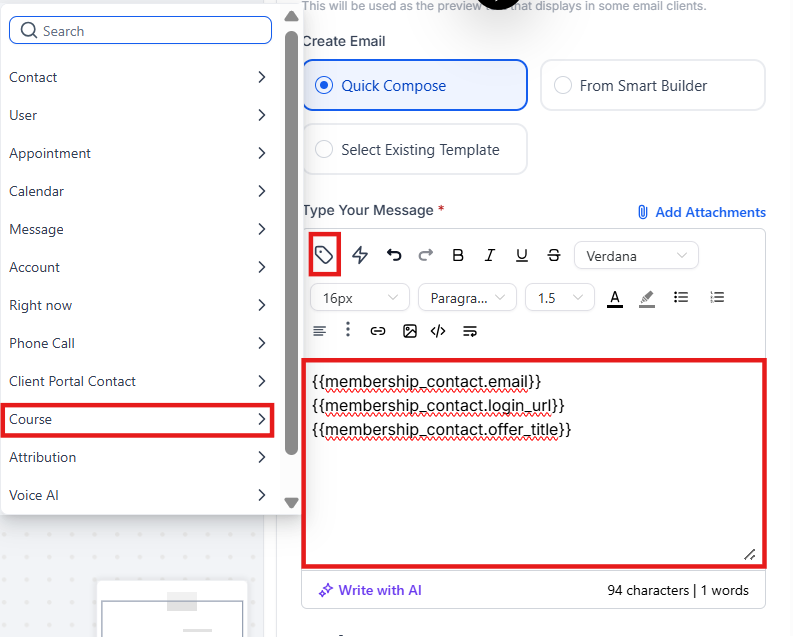Viewport: 793px width, 637px height.
Task: Open the Verdana font family dropdown
Action: coord(636,255)
